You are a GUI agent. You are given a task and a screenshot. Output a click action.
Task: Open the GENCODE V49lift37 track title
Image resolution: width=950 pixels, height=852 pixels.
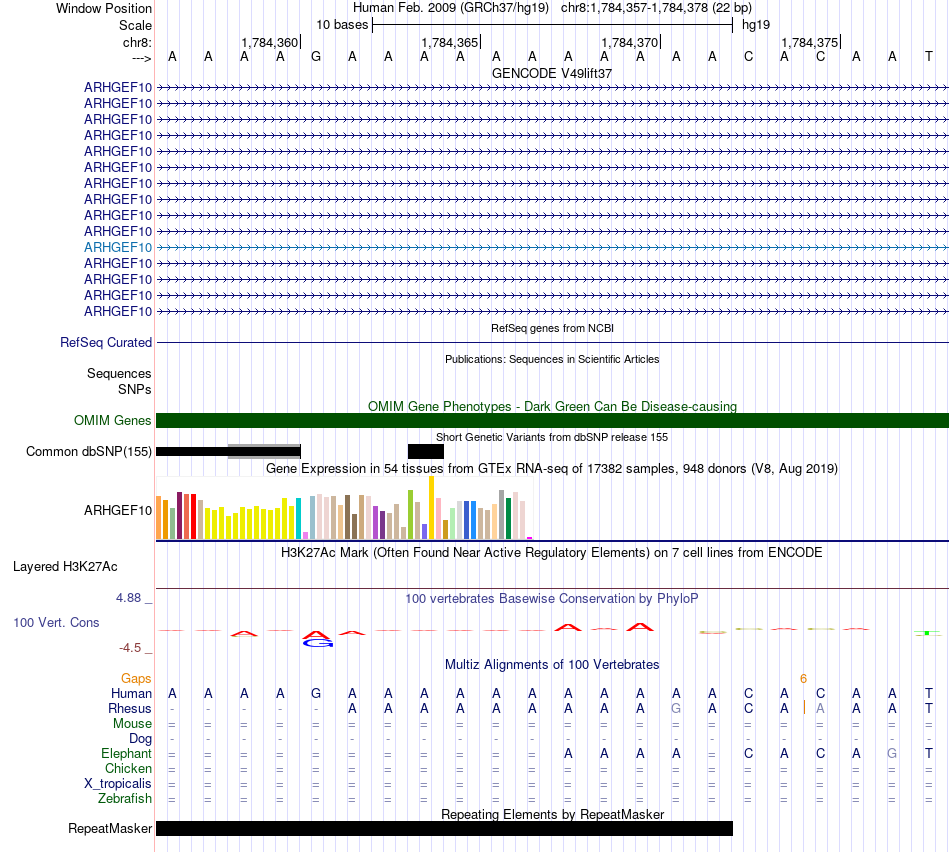pos(552,73)
